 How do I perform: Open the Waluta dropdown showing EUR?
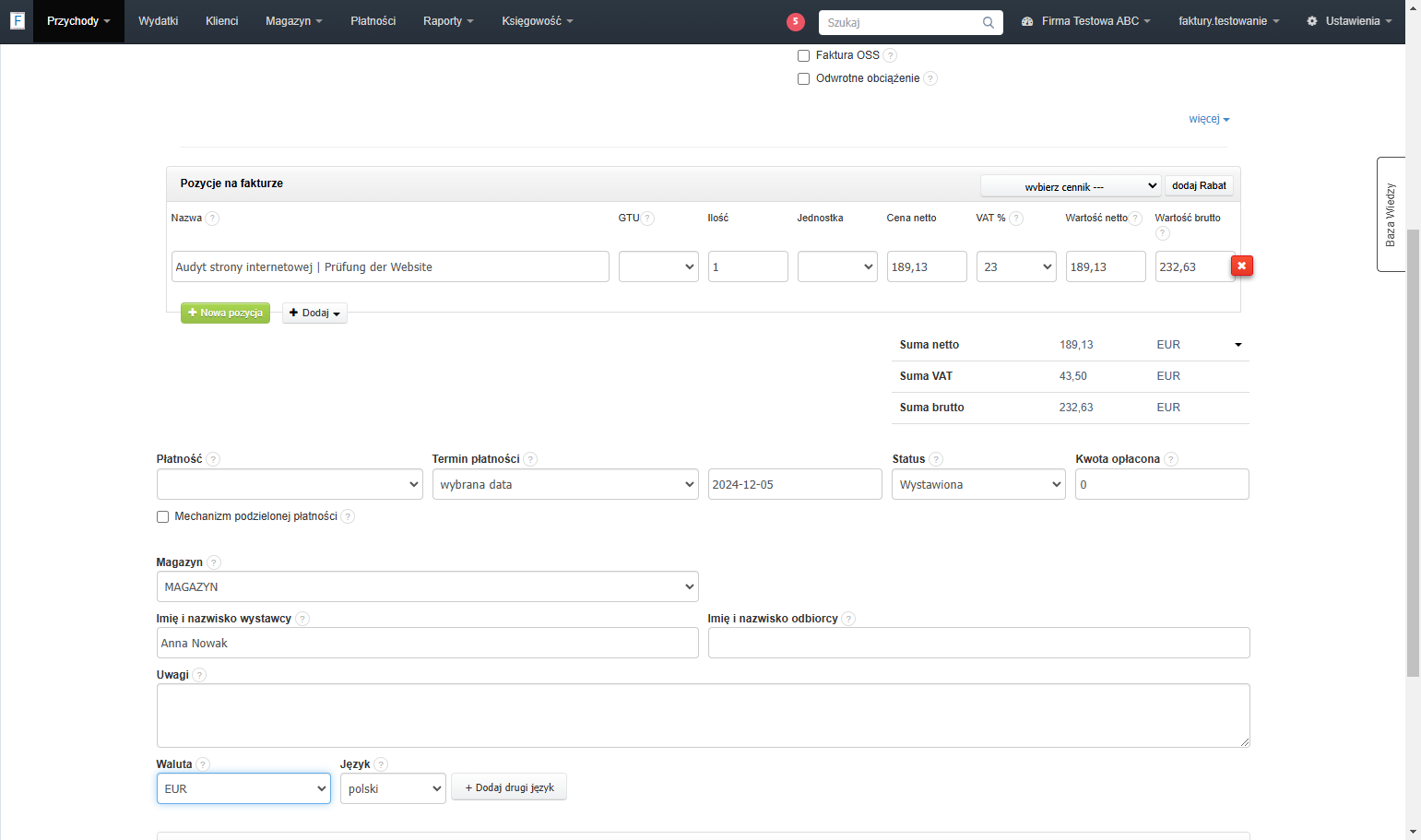coord(243,788)
